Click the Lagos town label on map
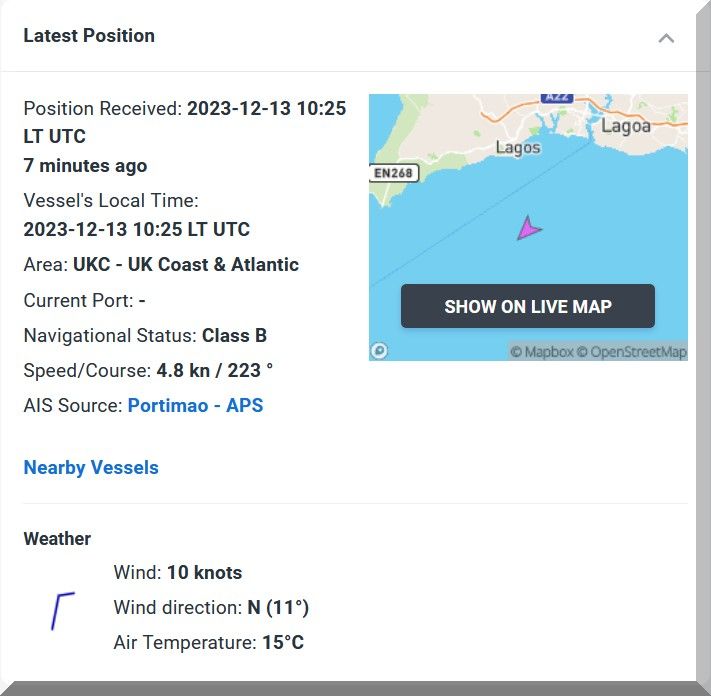The image size is (711, 696). 518,148
